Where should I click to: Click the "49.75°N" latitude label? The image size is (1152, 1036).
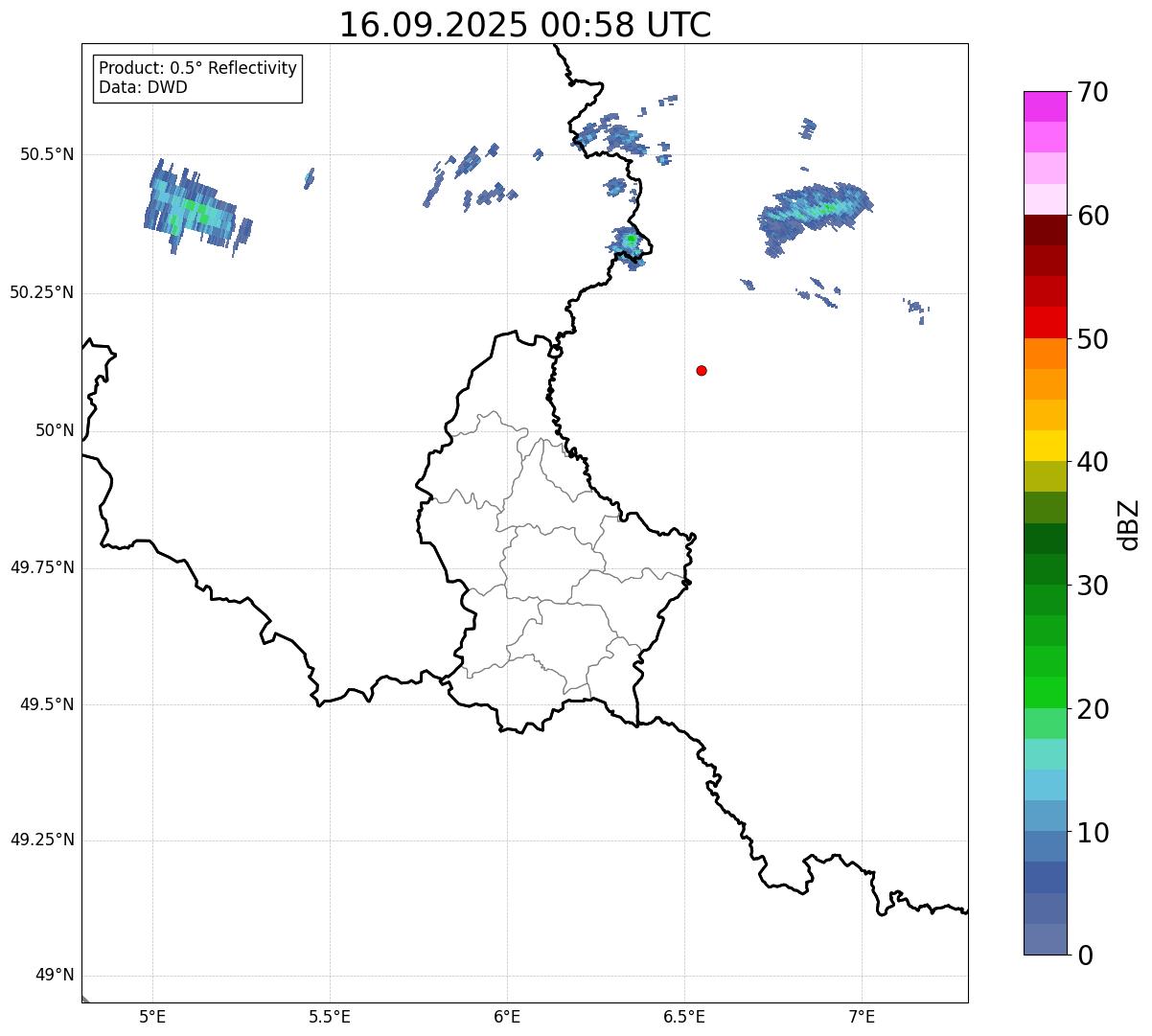coord(42,567)
